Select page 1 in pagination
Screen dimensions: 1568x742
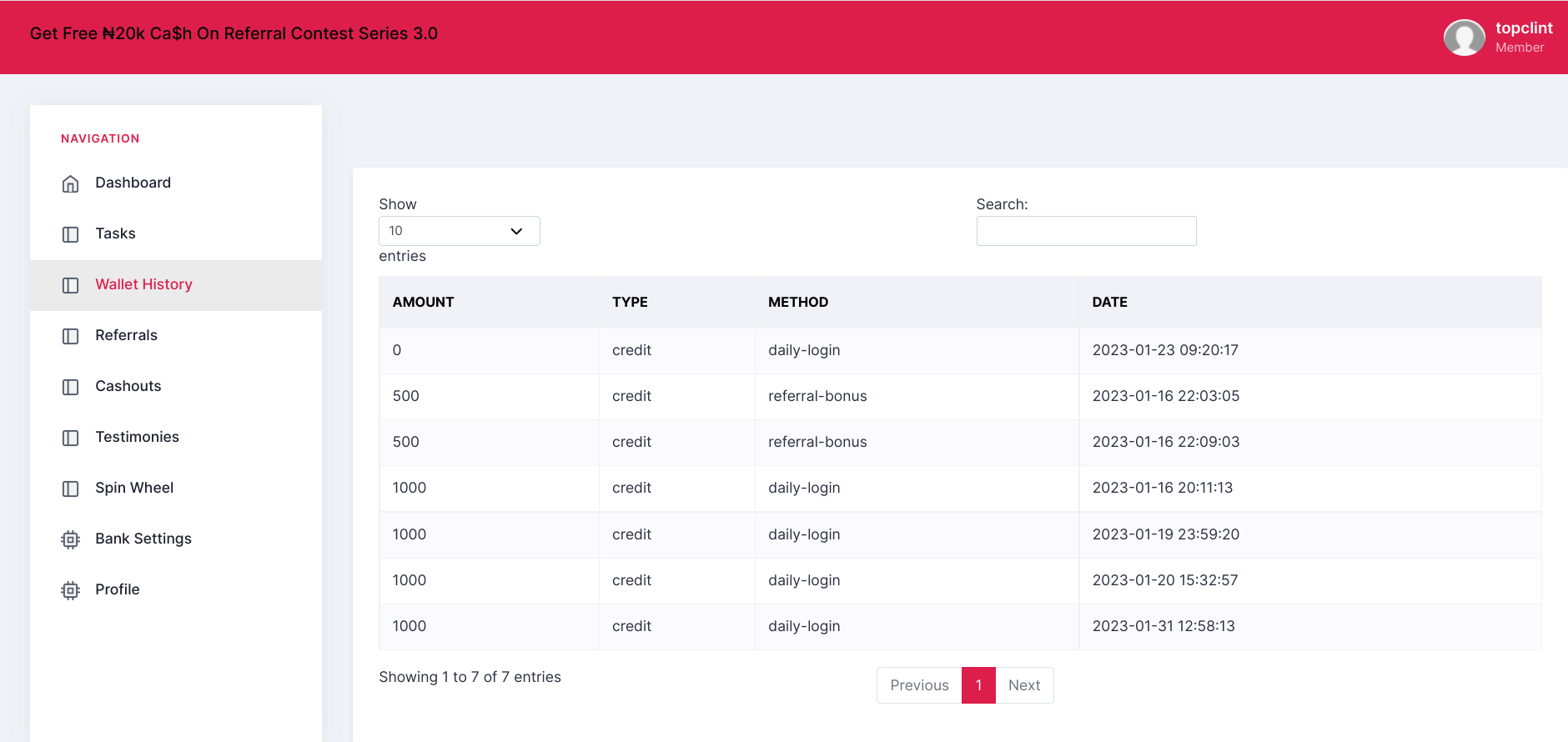[978, 685]
